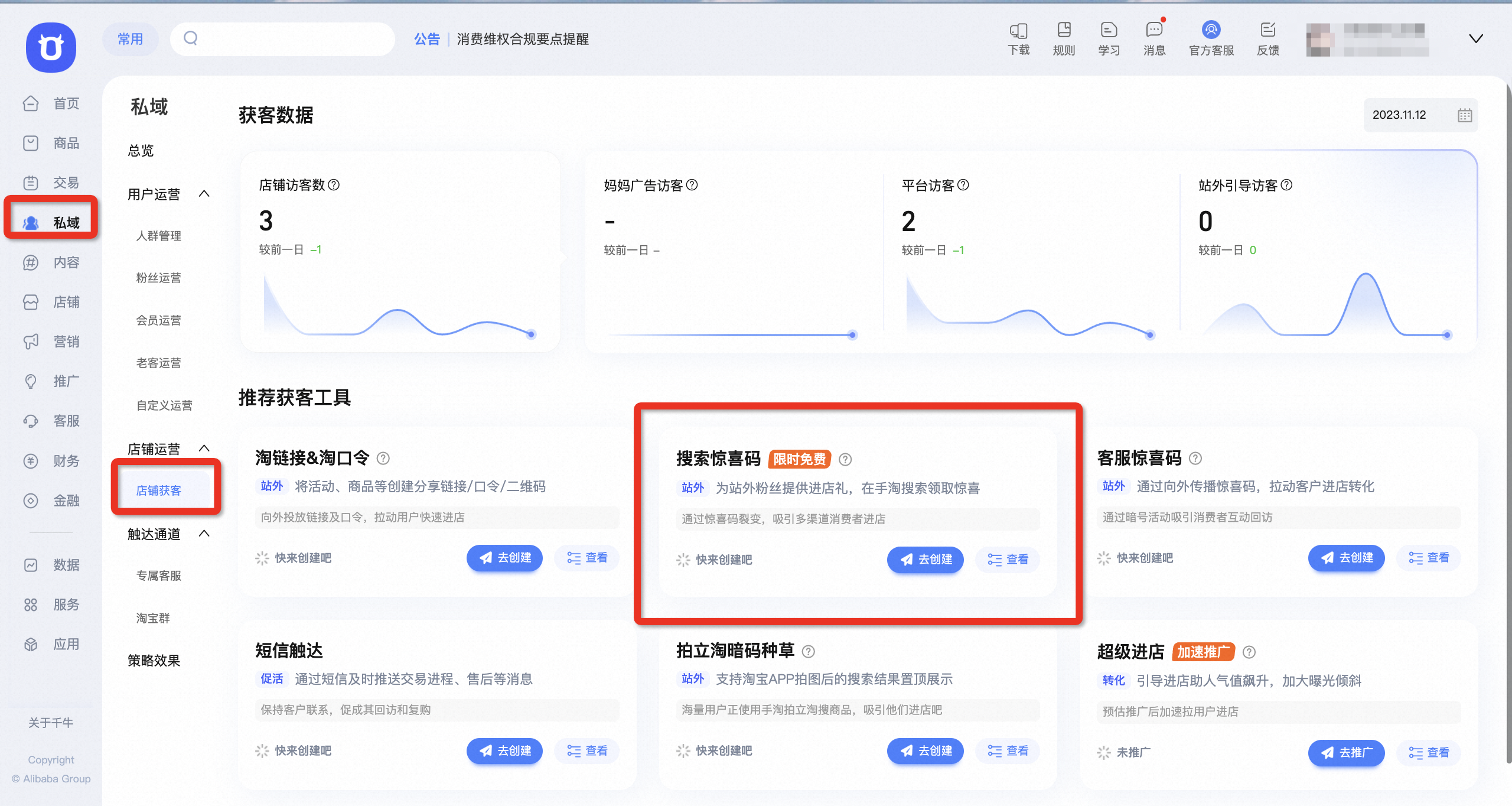Open 推广 in sidebar
1512x806 pixels.
(51, 381)
